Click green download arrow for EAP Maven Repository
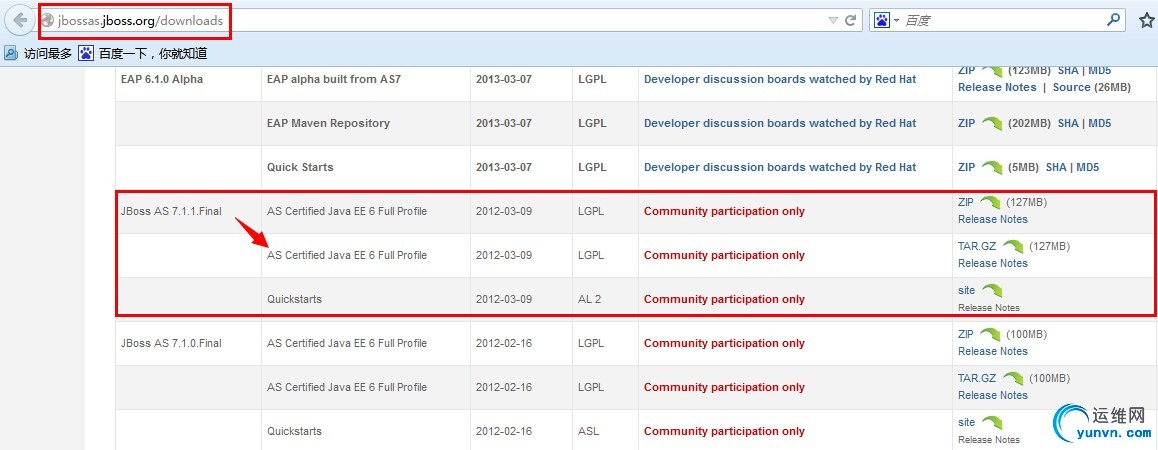 click(992, 123)
